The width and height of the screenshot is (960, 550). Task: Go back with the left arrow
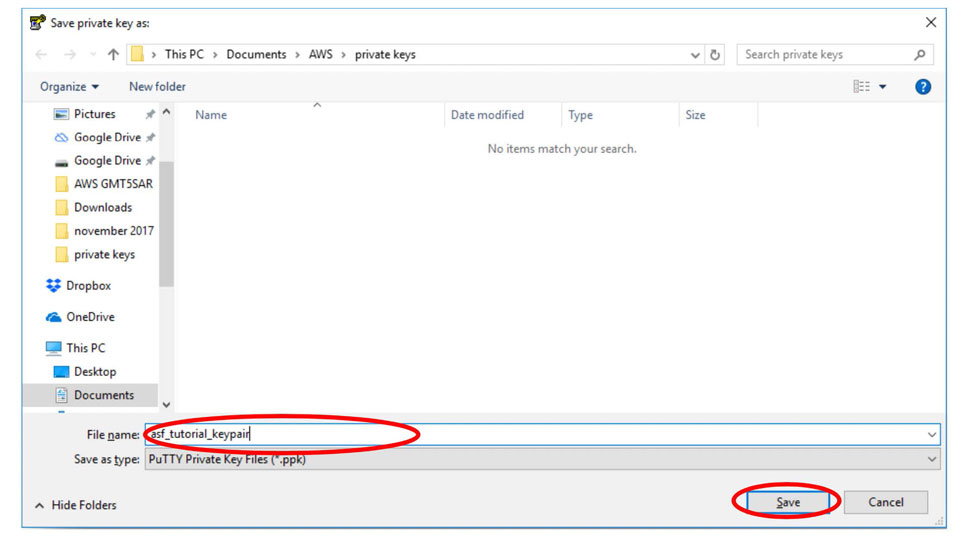pos(41,55)
